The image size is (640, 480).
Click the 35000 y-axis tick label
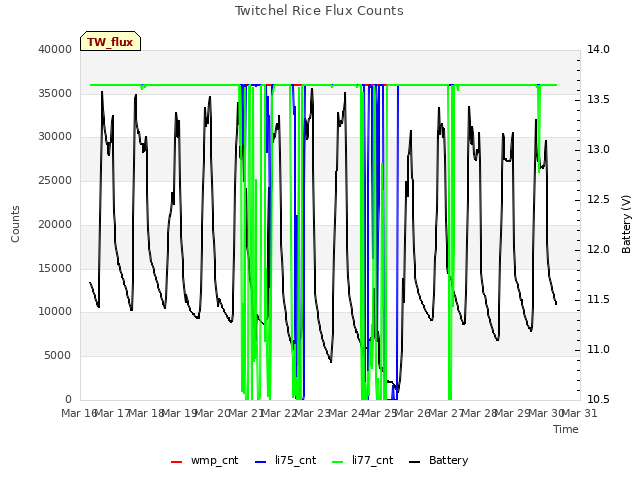click(55, 93)
